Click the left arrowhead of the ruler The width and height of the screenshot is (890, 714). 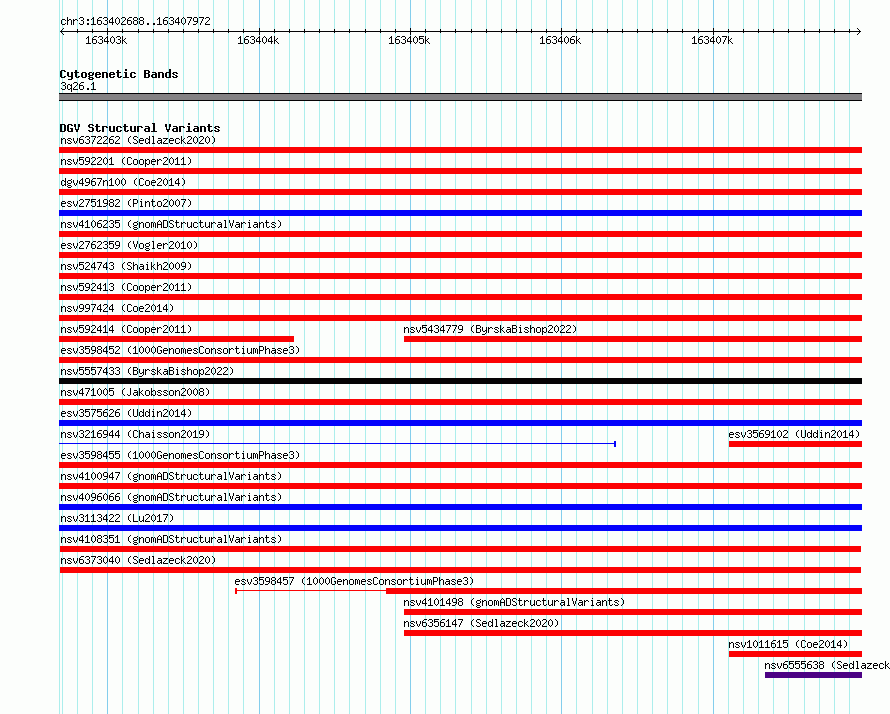click(x=62, y=31)
